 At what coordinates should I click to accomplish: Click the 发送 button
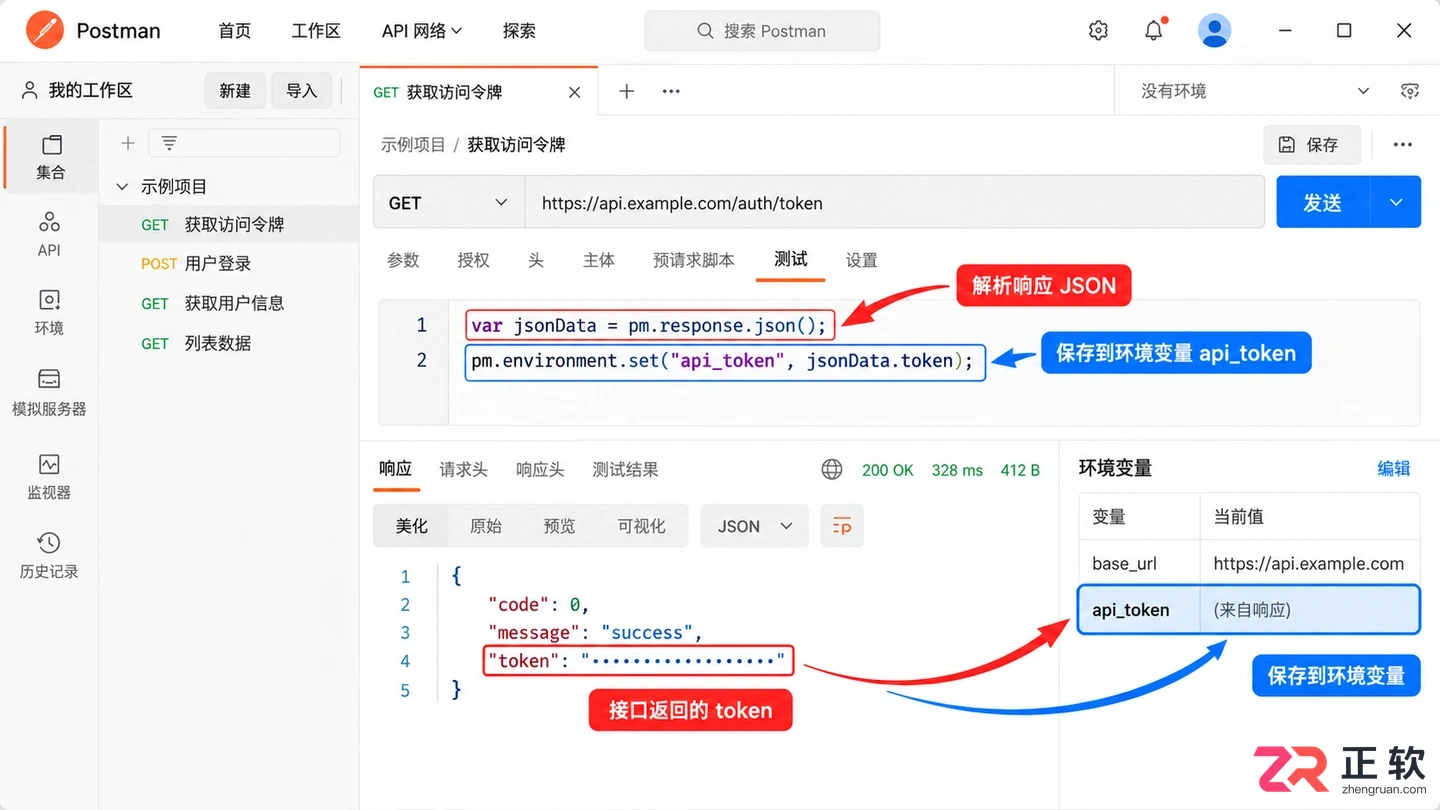1323,202
